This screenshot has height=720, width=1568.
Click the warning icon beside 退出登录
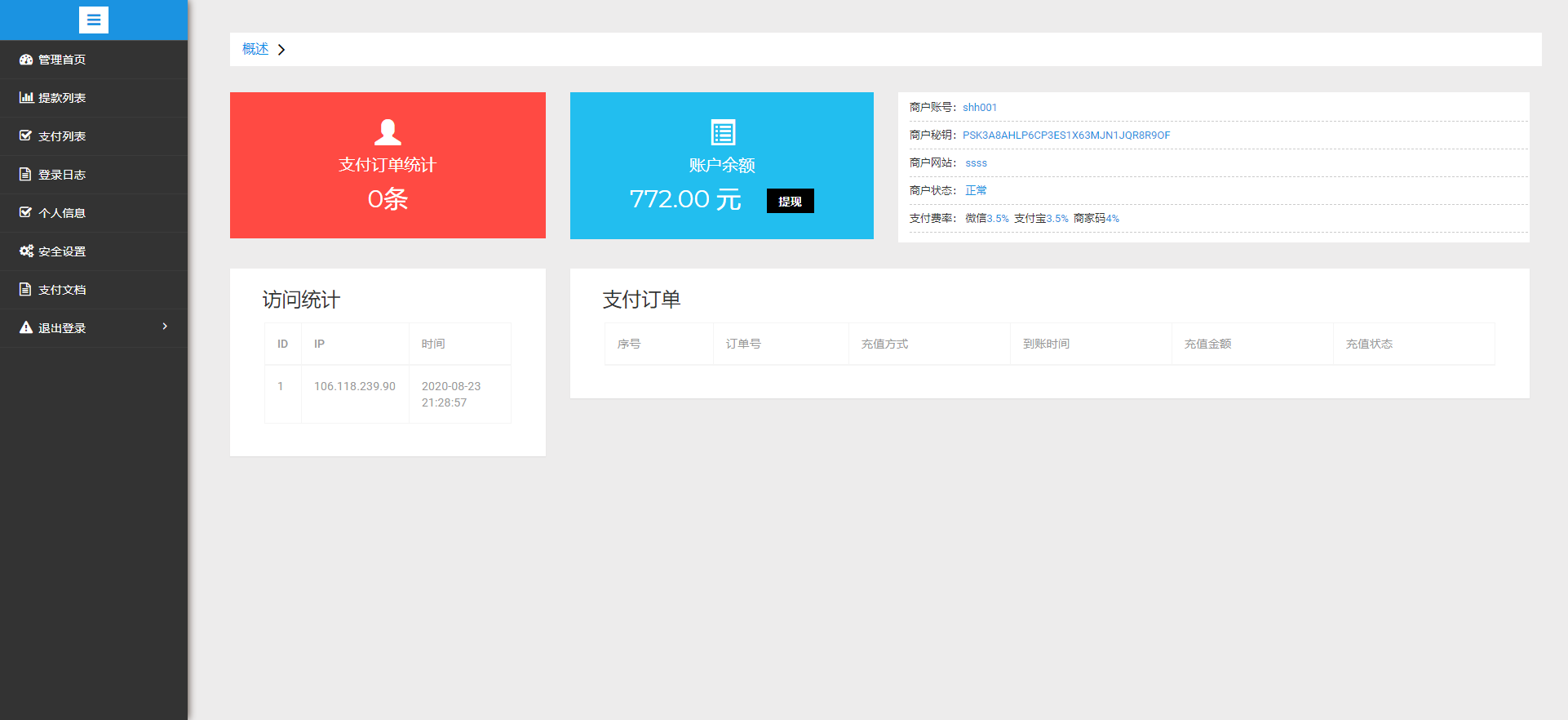(x=26, y=327)
